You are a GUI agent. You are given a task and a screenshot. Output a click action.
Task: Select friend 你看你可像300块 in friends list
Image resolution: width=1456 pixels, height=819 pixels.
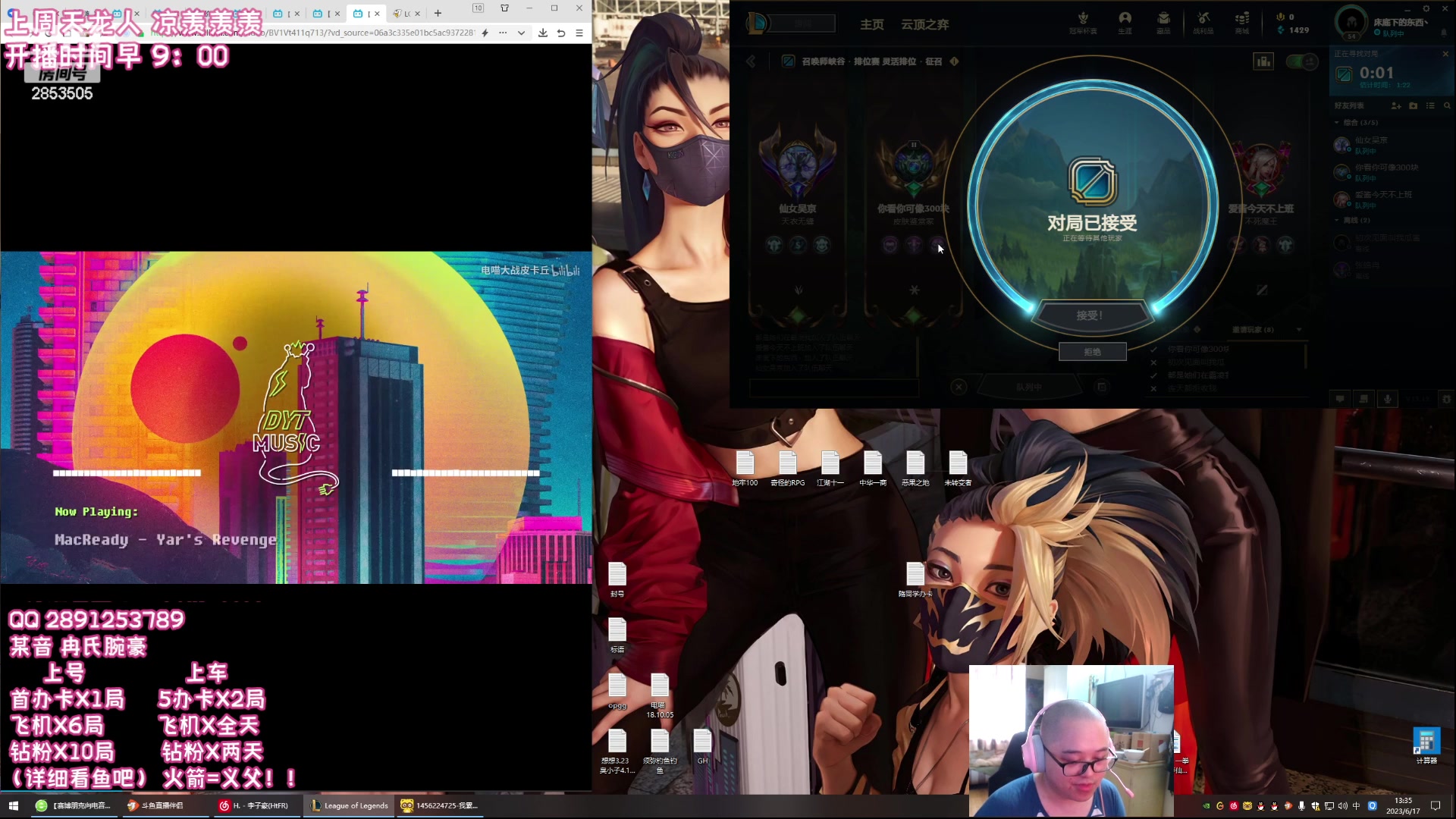point(1392,172)
